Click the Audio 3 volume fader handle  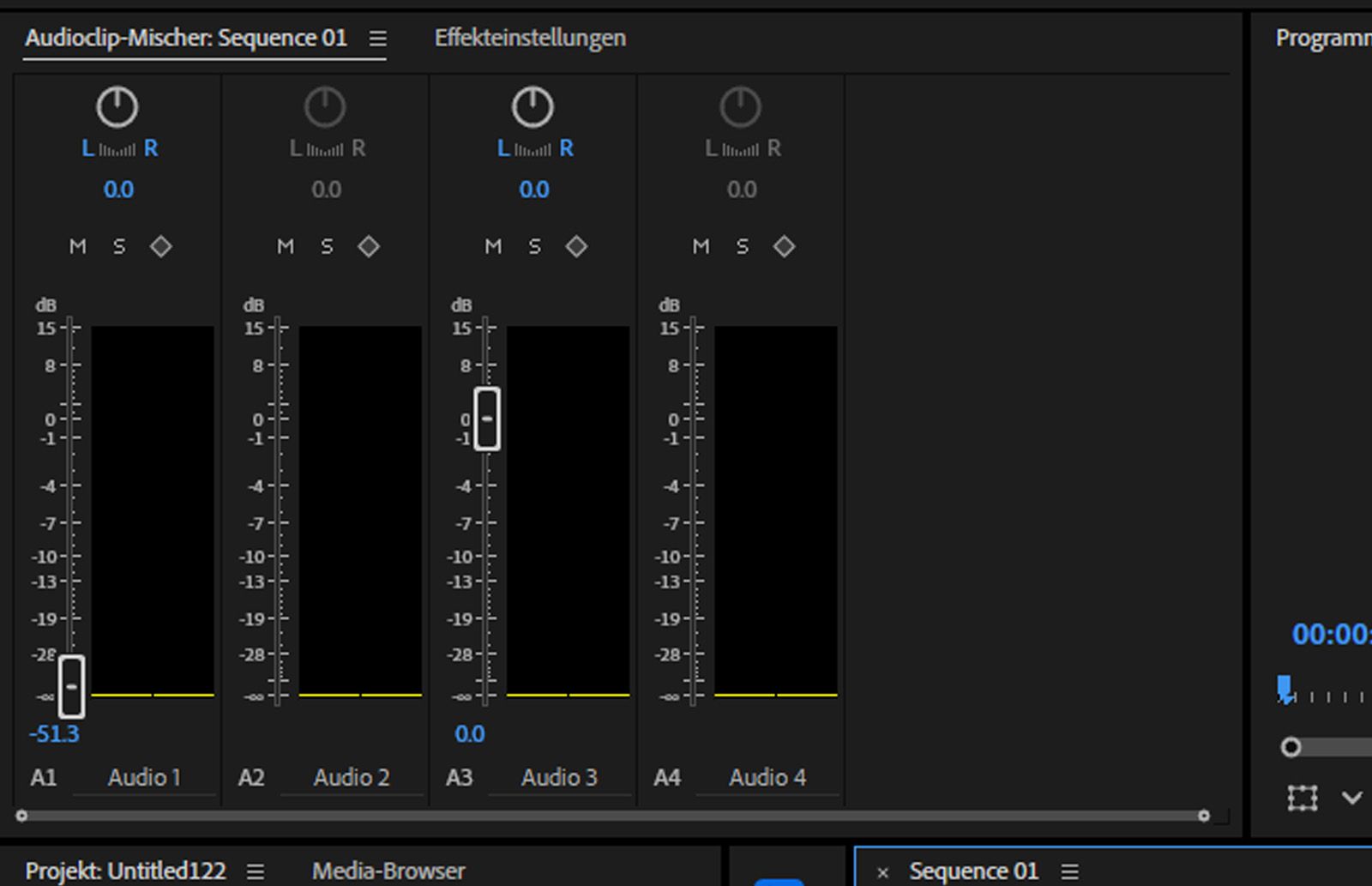(x=487, y=419)
